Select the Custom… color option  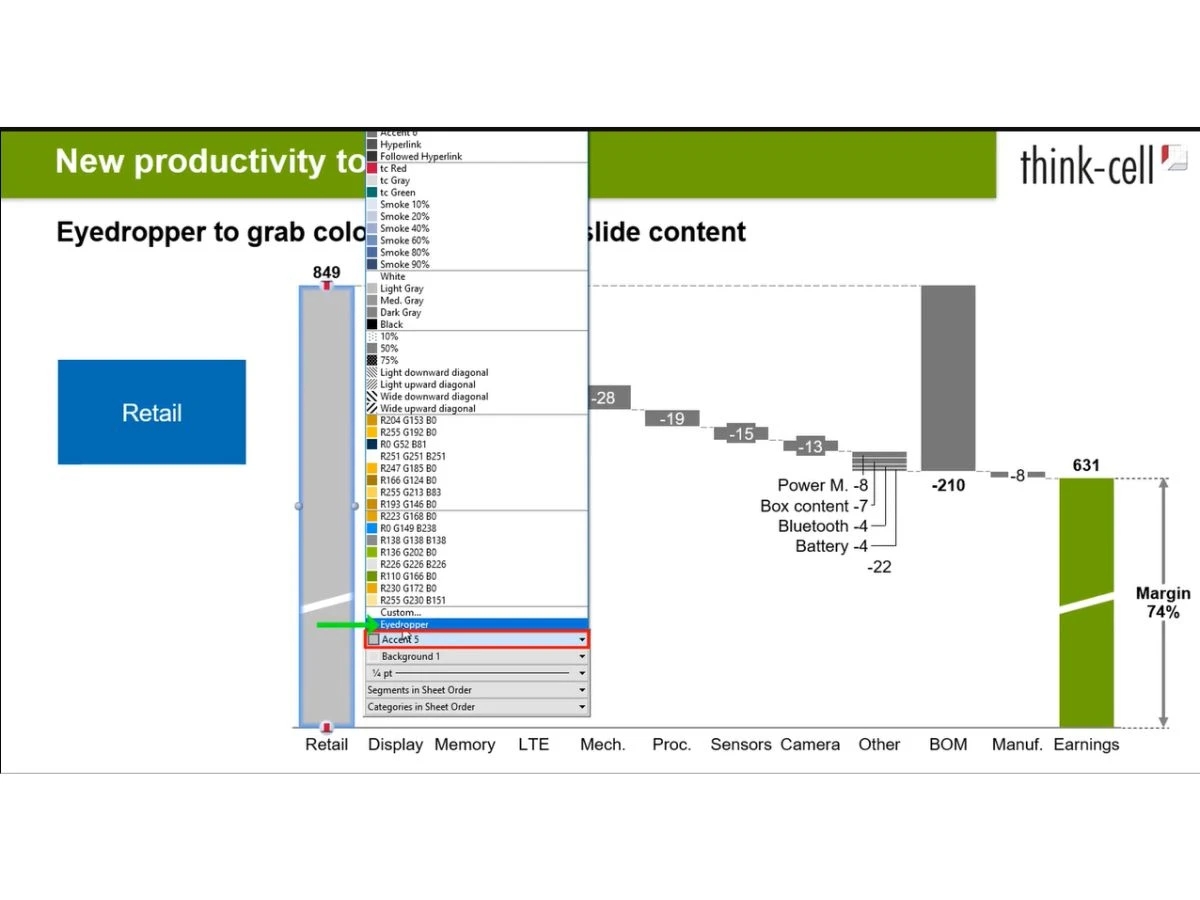[x=400, y=611]
